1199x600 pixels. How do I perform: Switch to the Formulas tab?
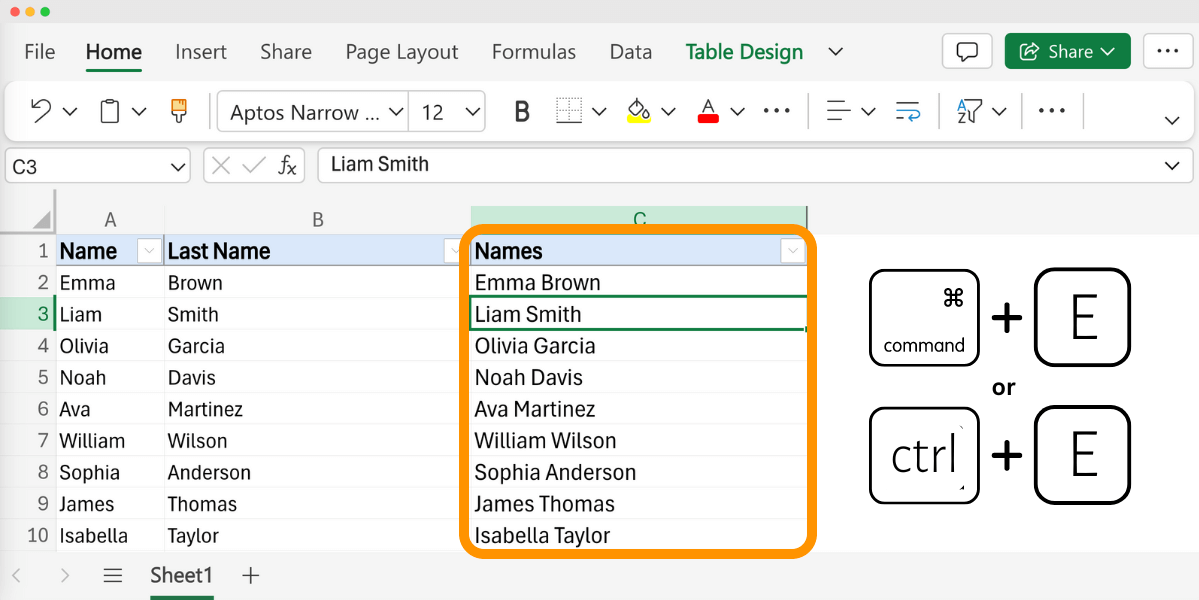tap(533, 51)
